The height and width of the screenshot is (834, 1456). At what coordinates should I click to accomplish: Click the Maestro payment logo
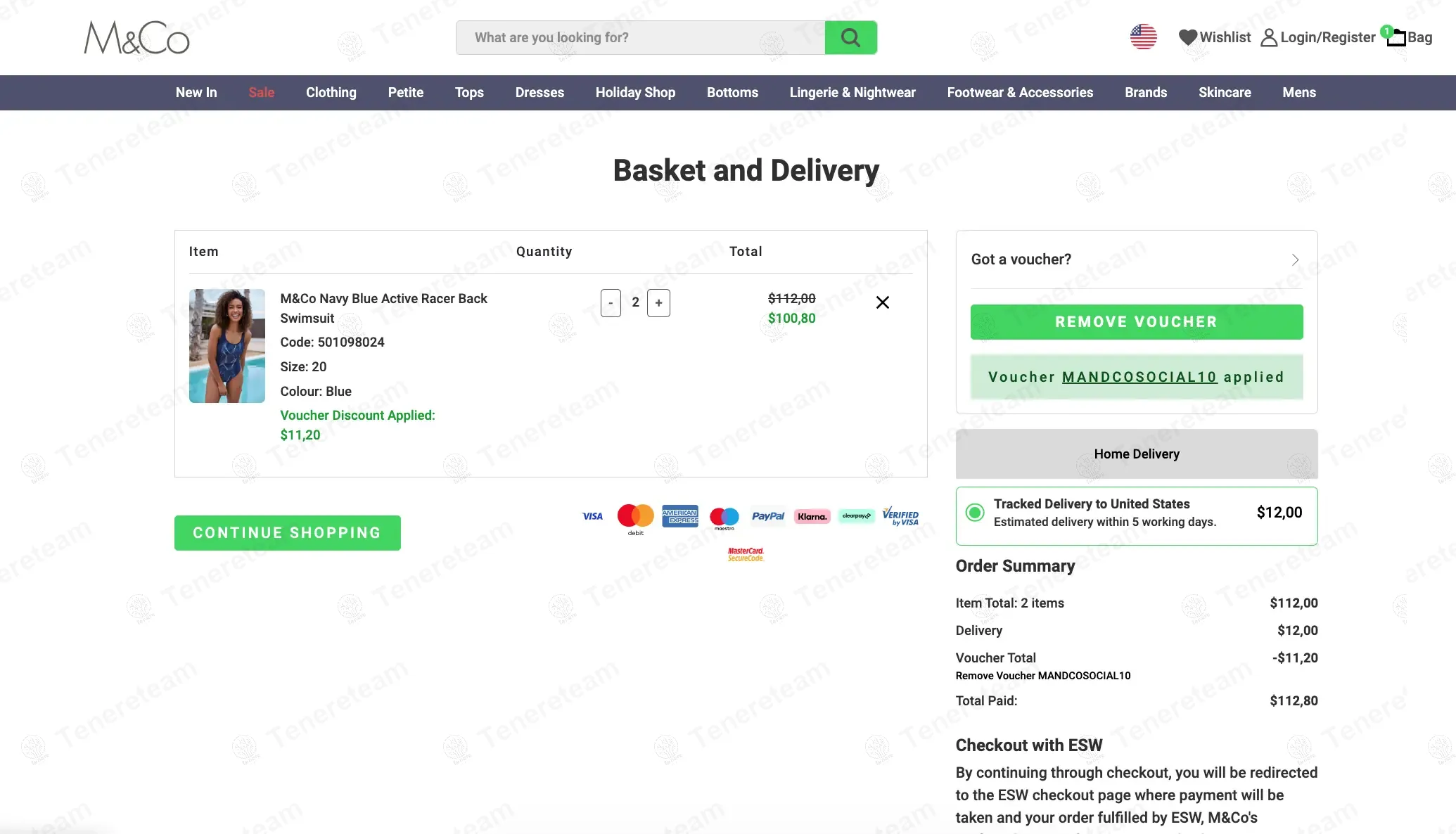click(x=724, y=518)
